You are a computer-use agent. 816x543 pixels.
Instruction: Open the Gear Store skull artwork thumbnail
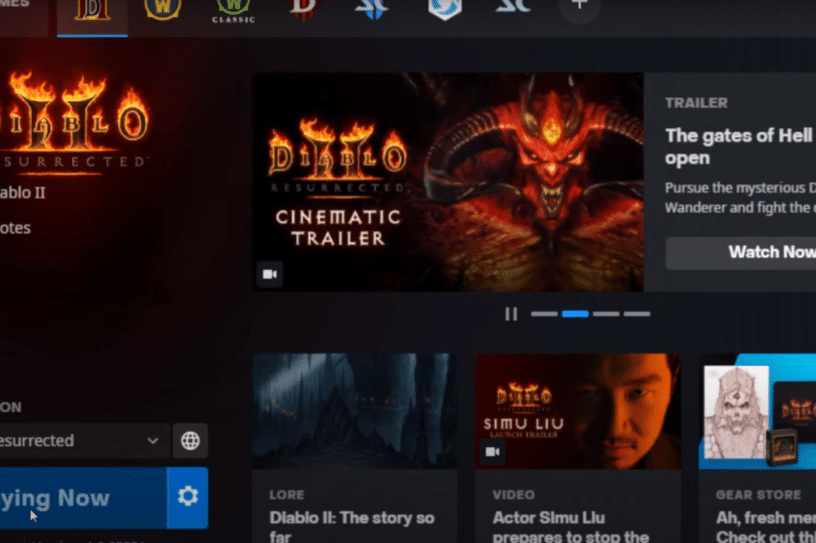coord(757,411)
